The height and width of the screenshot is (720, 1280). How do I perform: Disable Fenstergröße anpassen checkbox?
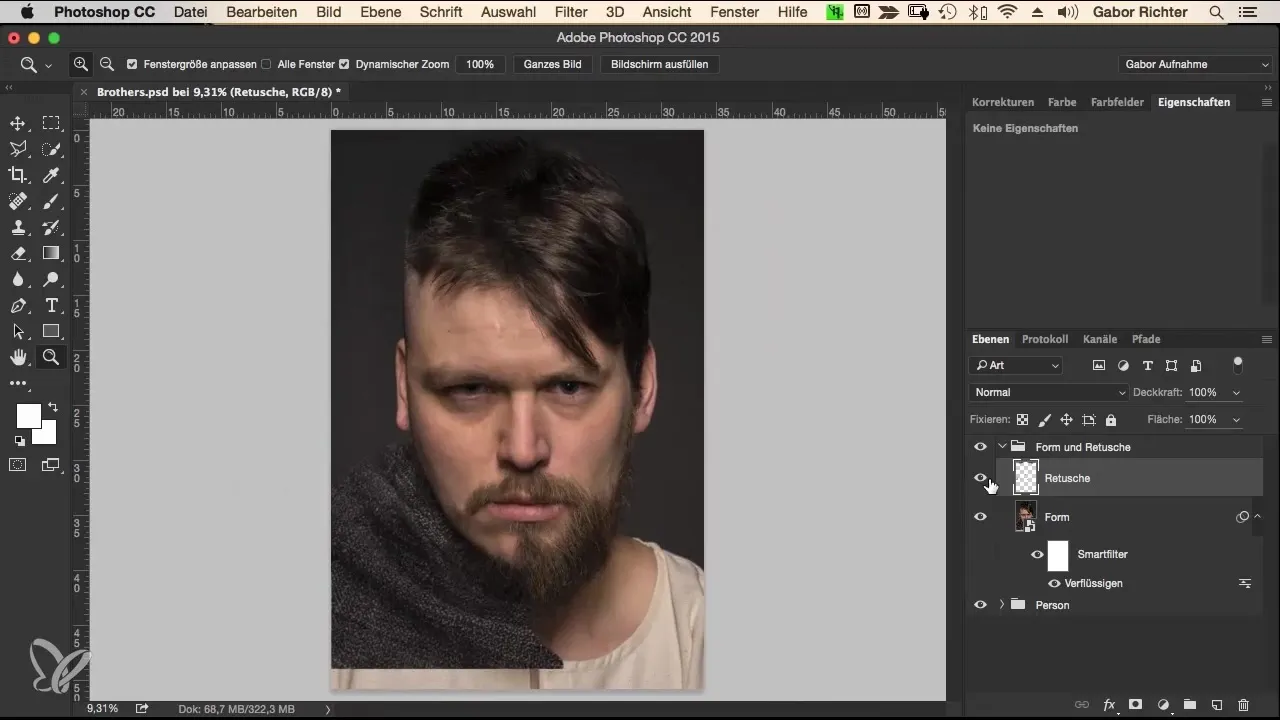133,64
